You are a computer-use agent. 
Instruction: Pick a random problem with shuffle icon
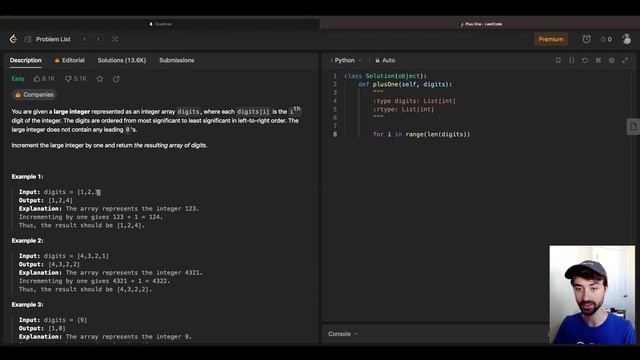115,39
